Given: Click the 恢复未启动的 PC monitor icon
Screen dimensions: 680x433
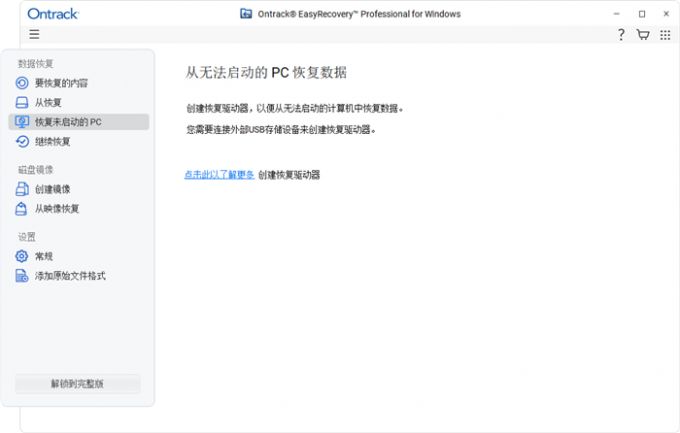Looking at the screenshot, I should [22, 122].
